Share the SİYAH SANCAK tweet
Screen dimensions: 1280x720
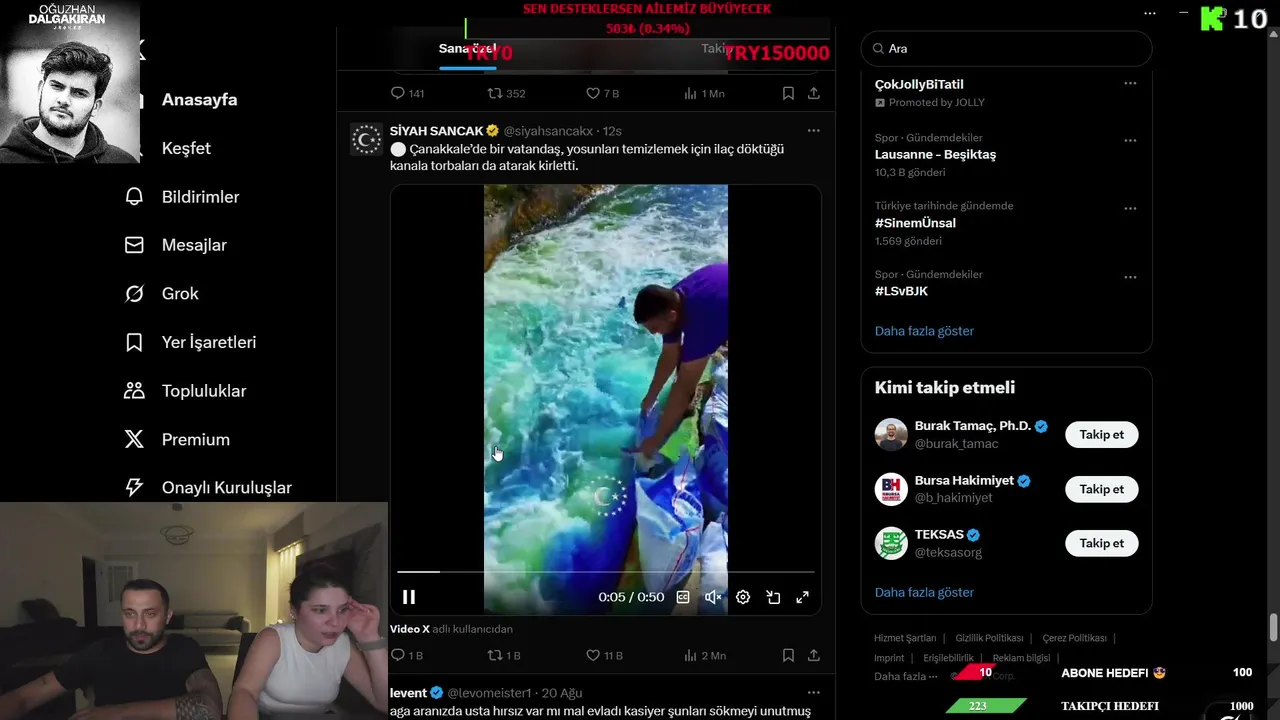[814, 655]
